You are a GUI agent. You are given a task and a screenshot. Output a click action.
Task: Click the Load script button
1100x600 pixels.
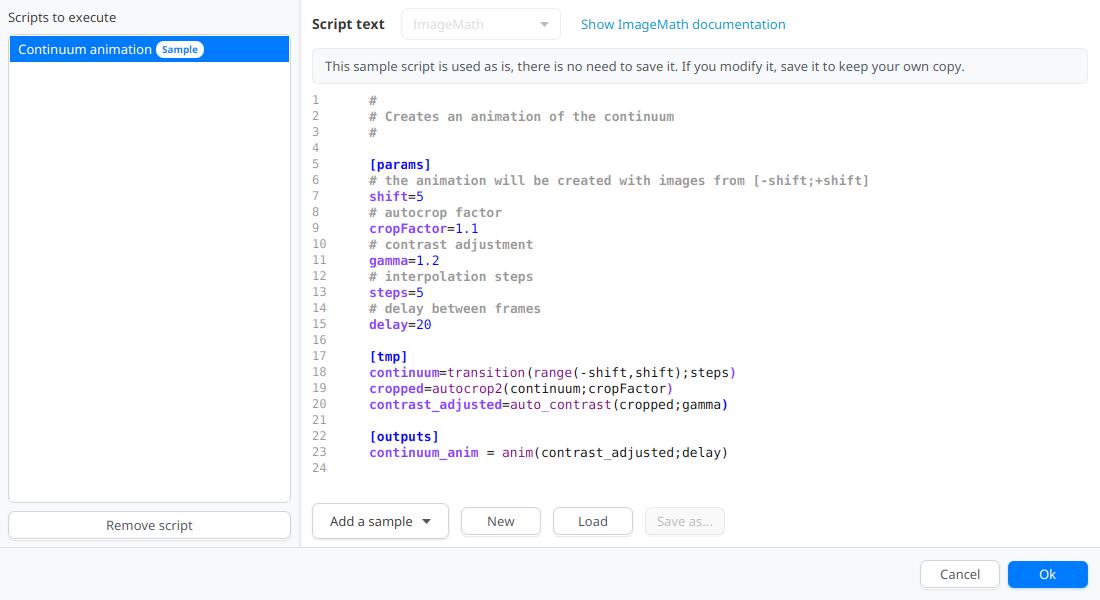[x=593, y=521]
